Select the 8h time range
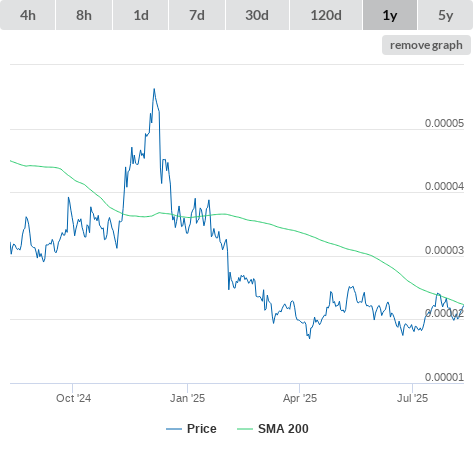Screen dimensions: 474x455 [x=84, y=15]
